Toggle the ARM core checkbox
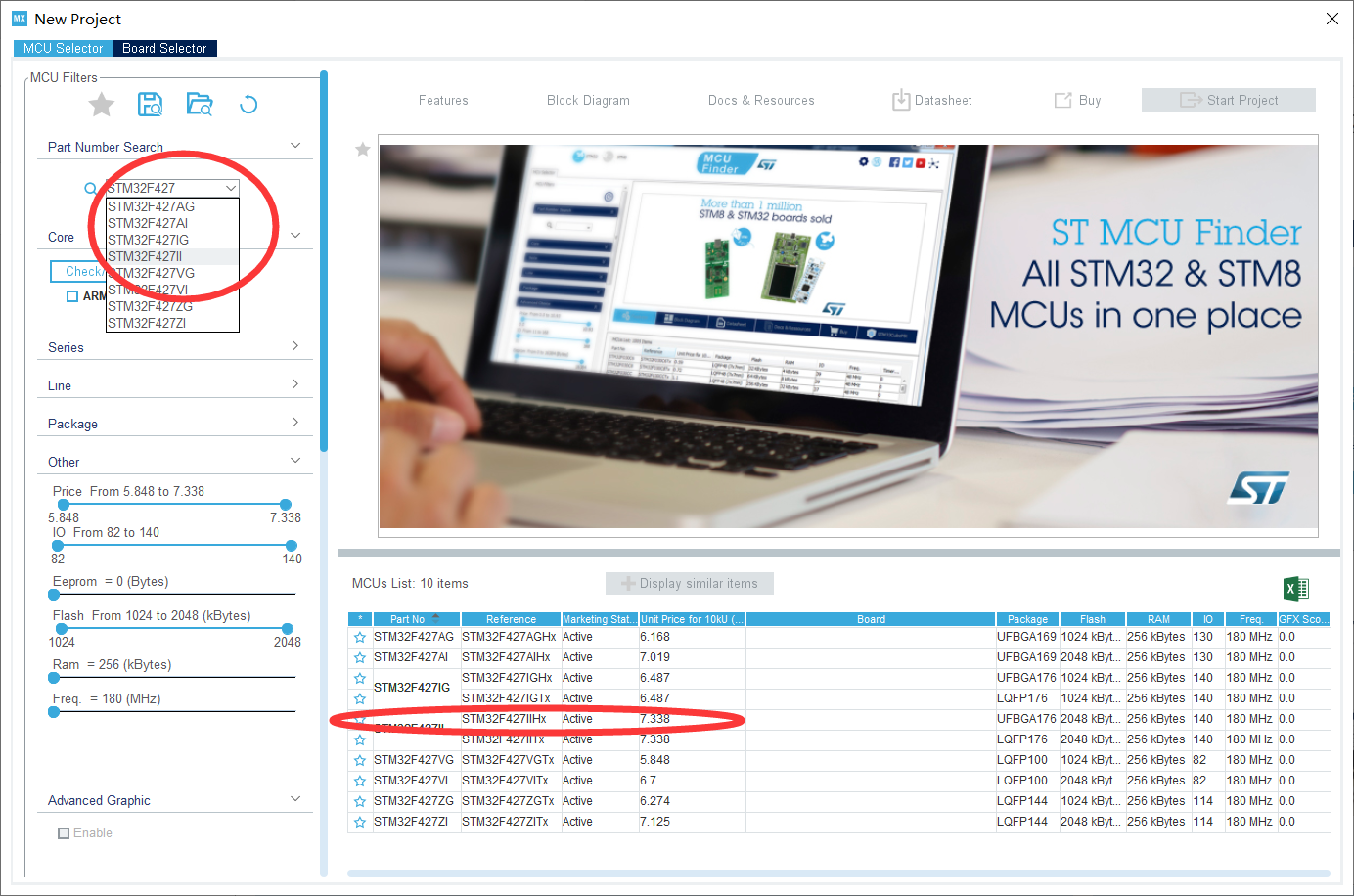This screenshot has height=896, width=1354. 72,296
